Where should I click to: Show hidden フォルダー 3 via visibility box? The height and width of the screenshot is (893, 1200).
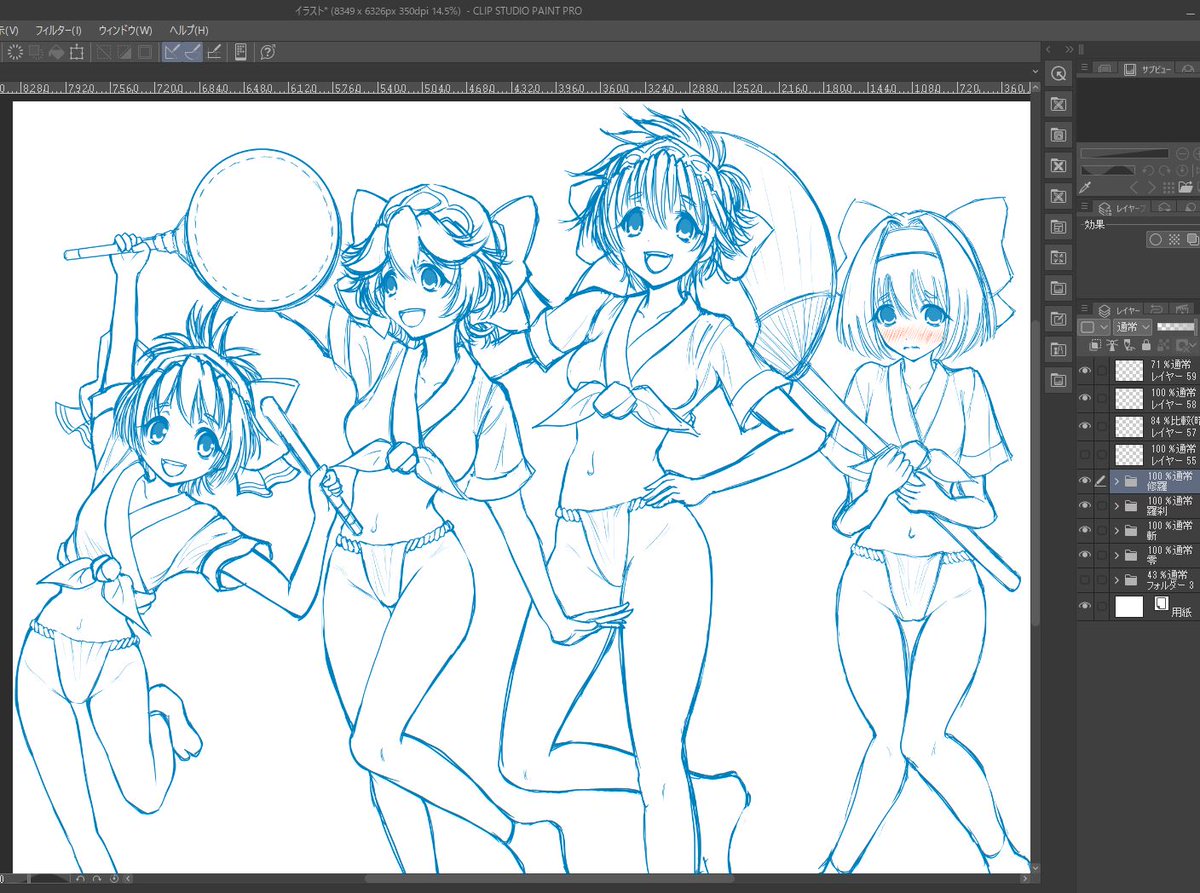[x=1085, y=579]
